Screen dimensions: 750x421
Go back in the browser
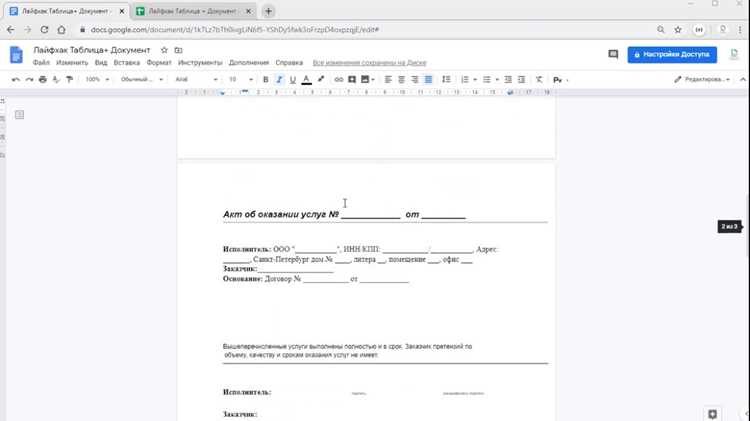pos(11,30)
